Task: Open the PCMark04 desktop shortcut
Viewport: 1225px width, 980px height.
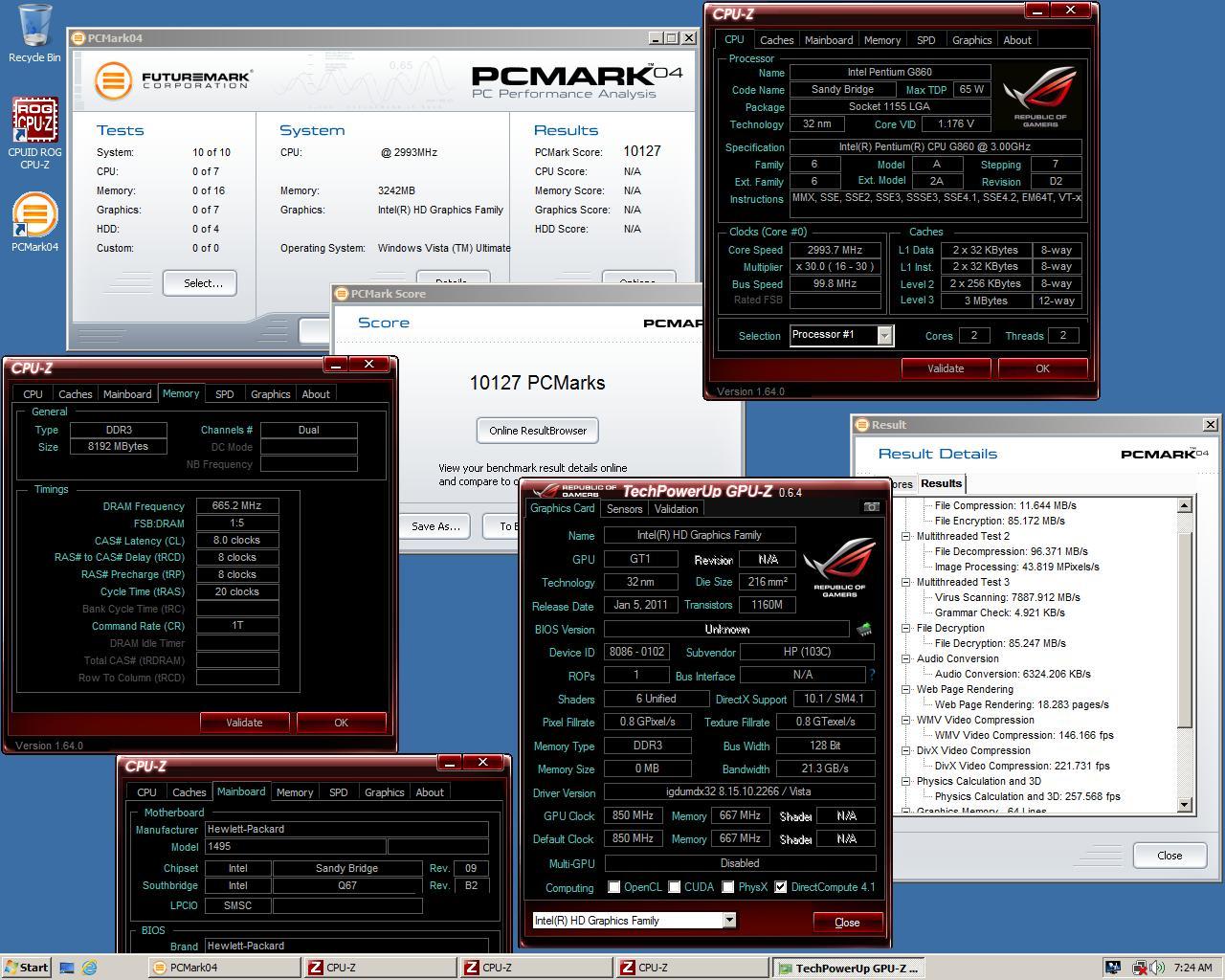Action: [x=34, y=222]
